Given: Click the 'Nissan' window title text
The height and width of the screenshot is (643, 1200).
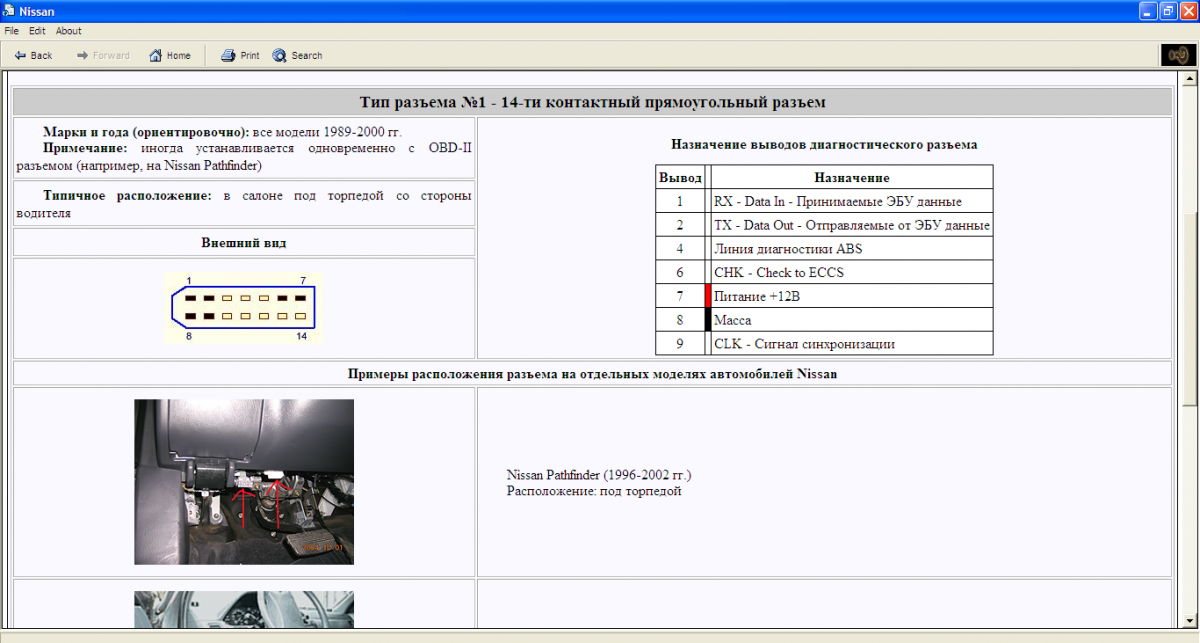Looking at the screenshot, I should tap(37, 10).
